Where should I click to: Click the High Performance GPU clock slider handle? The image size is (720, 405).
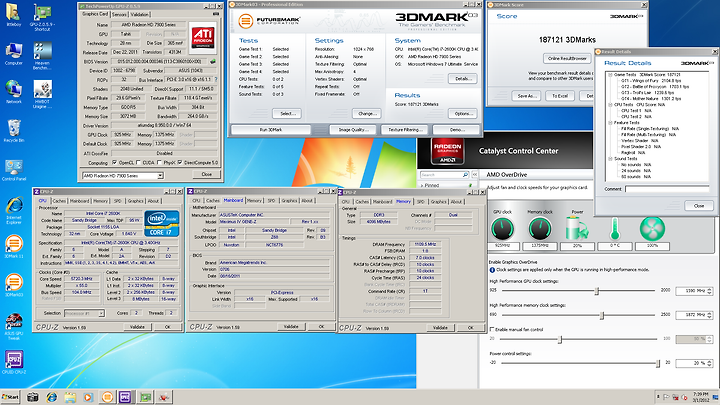coord(597,291)
